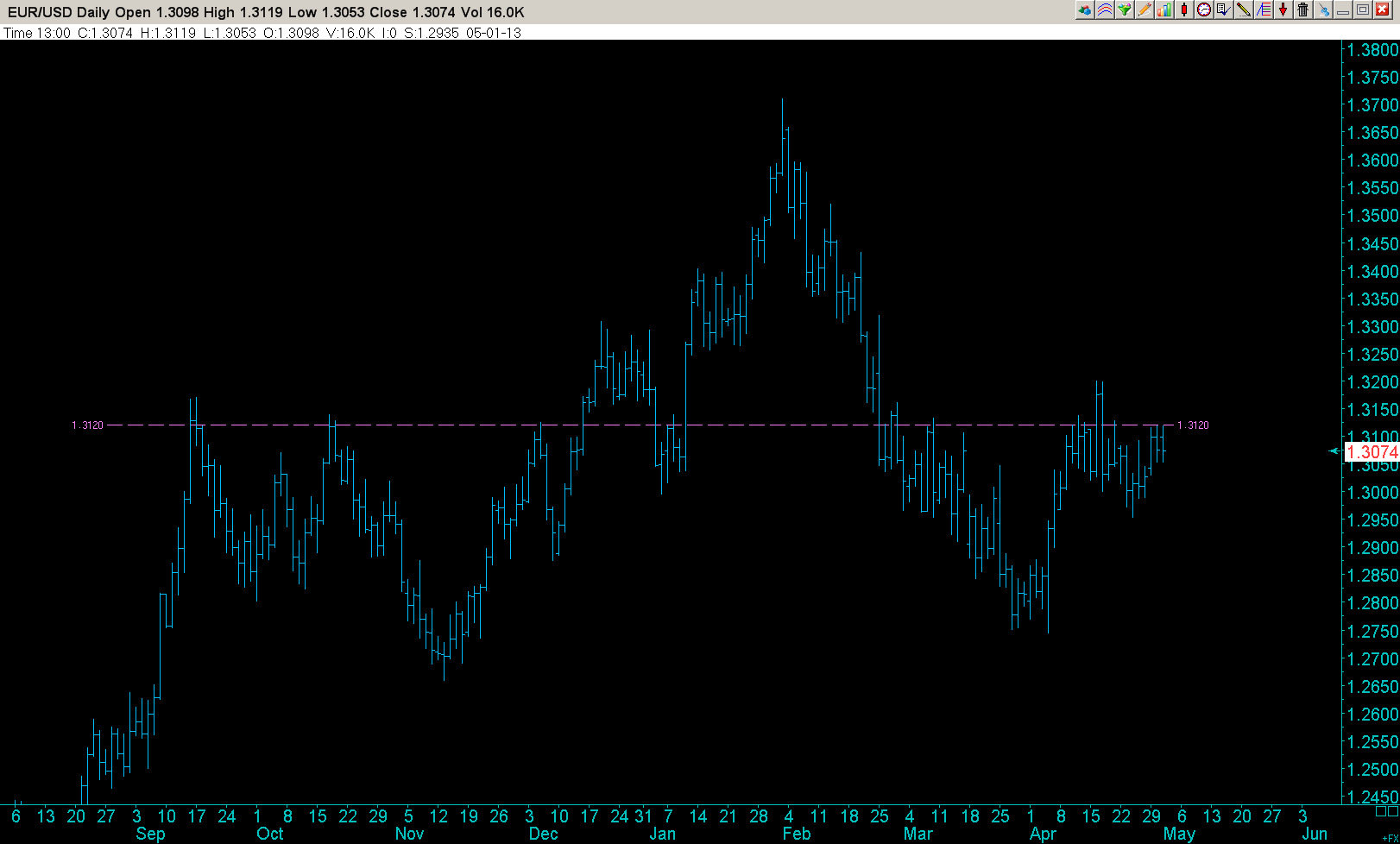Click the clock time-frame icon
Image resolution: width=1400 pixels, height=844 pixels.
(1203, 10)
